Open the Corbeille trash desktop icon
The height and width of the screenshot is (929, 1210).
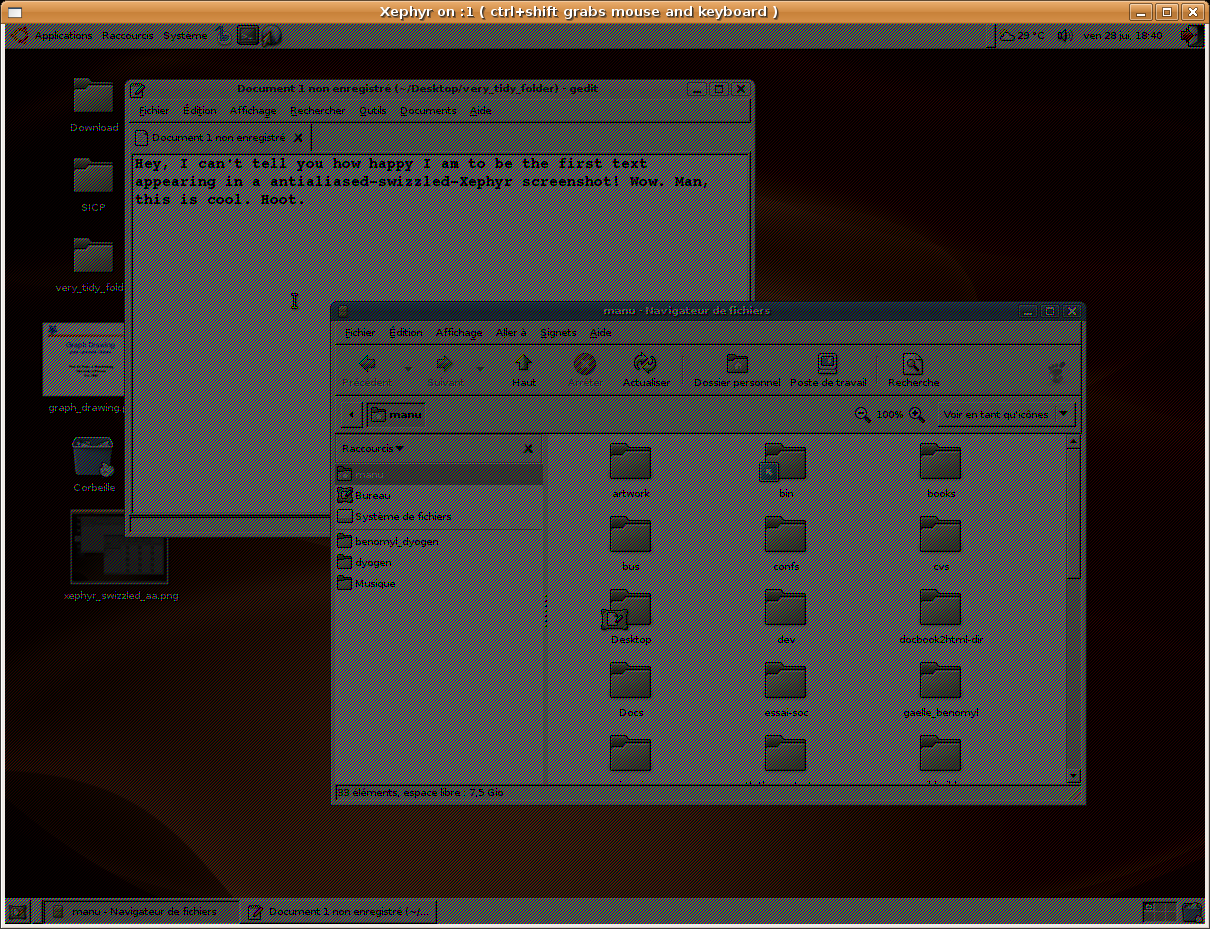(94, 460)
